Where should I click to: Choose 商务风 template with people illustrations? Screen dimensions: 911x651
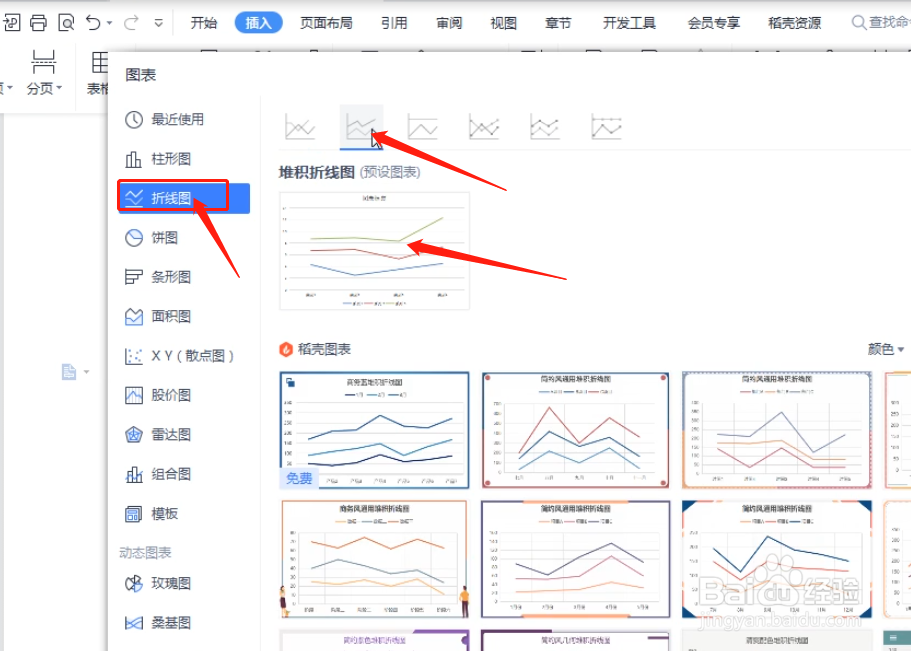click(x=374, y=559)
